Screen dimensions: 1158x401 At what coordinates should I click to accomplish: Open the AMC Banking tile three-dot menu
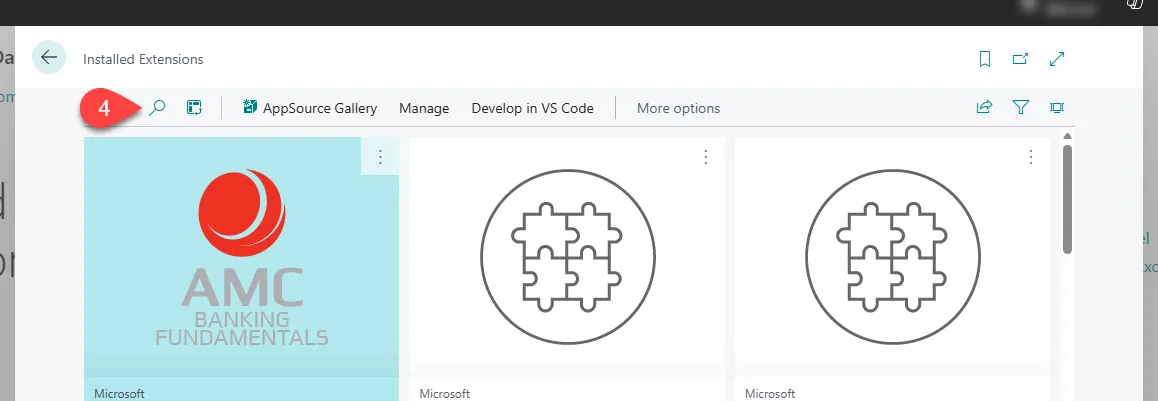[380, 157]
